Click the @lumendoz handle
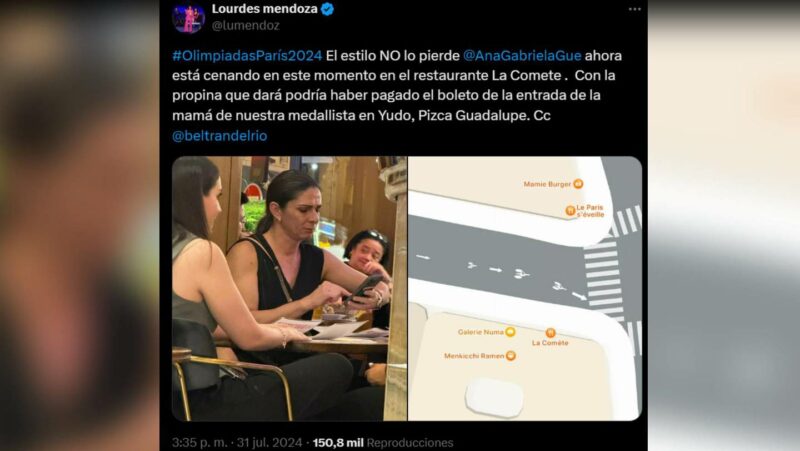Image resolution: width=800 pixels, height=451 pixels. pos(245,26)
